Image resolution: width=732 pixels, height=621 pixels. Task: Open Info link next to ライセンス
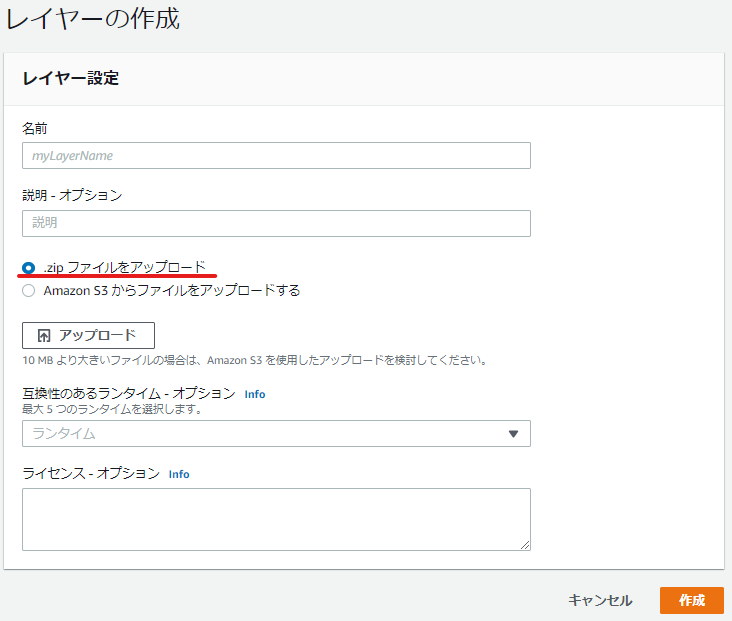point(179,474)
